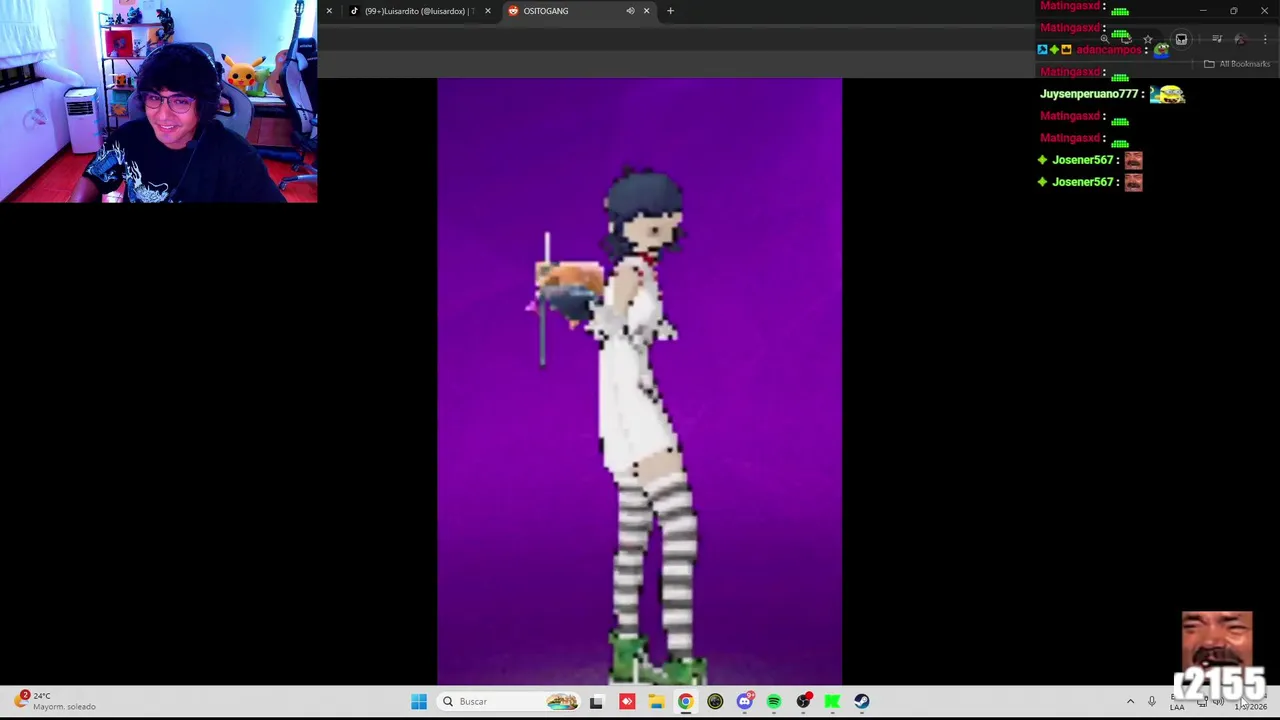Click the pixel-art character video

[x=639, y=382]
